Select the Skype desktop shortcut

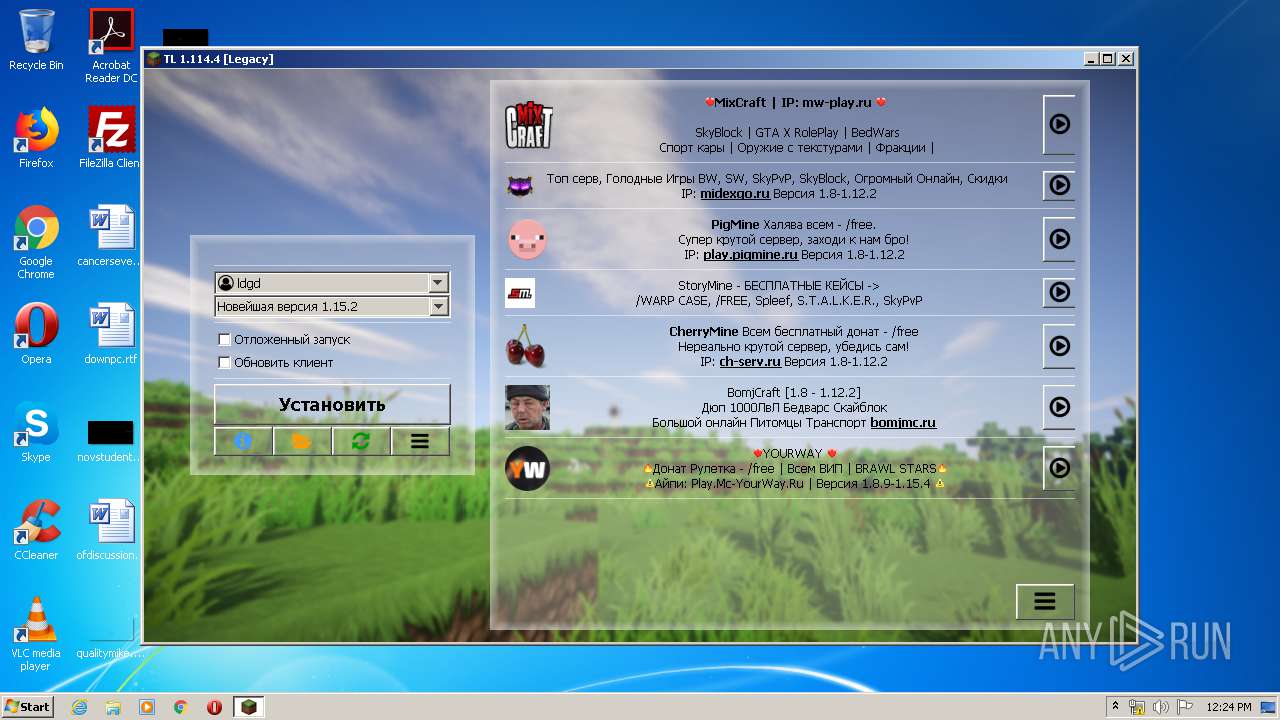tap(36, 432)
